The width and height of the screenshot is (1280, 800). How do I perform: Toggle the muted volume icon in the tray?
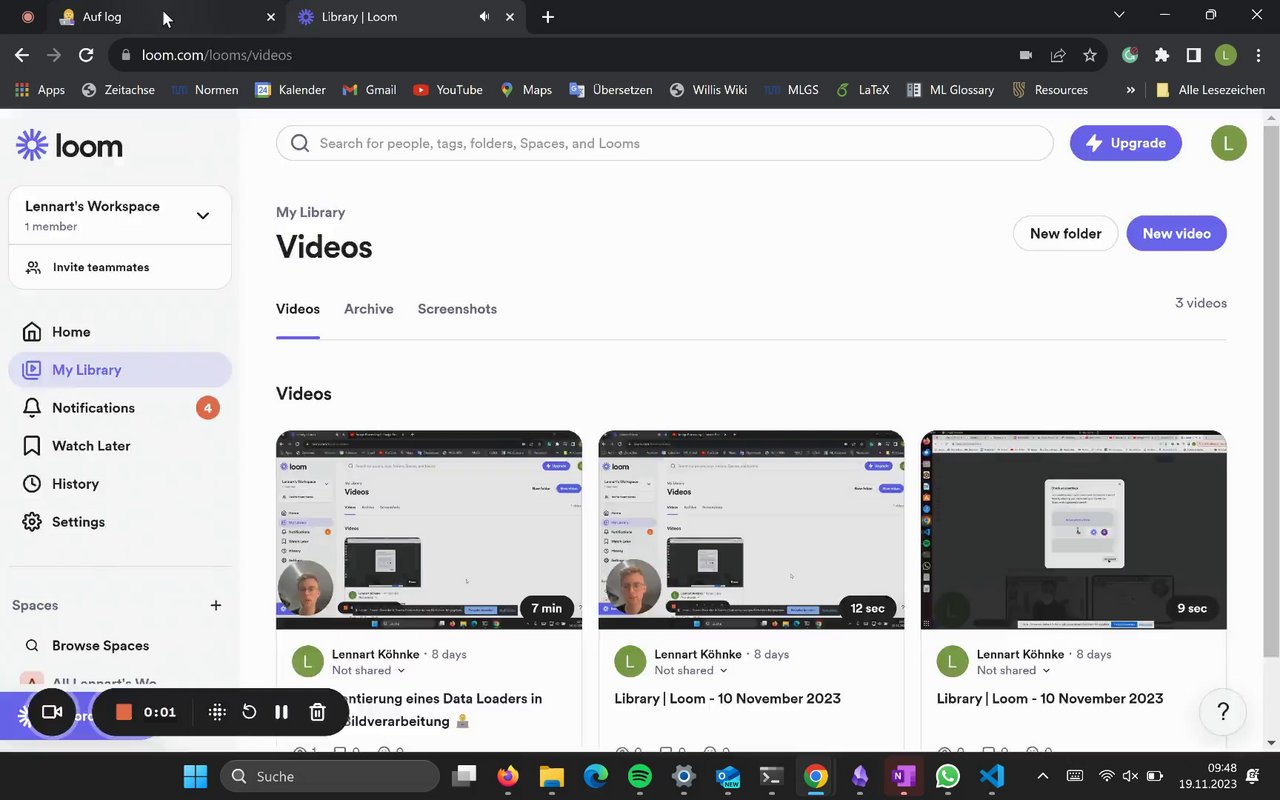click(x=1130, y=776)
